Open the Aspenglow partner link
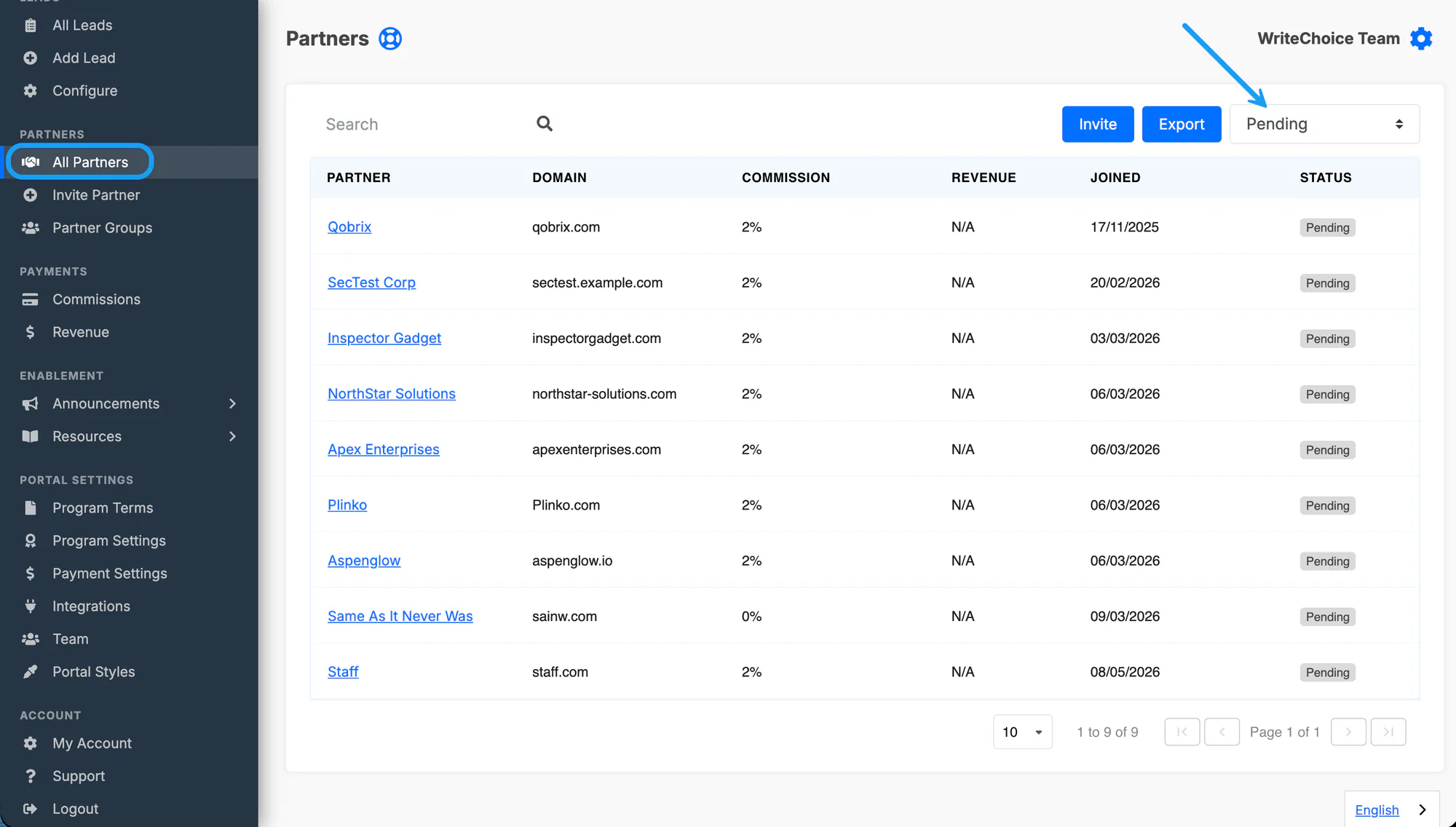This screenshot has height=827, width=1456. (364, 561)
